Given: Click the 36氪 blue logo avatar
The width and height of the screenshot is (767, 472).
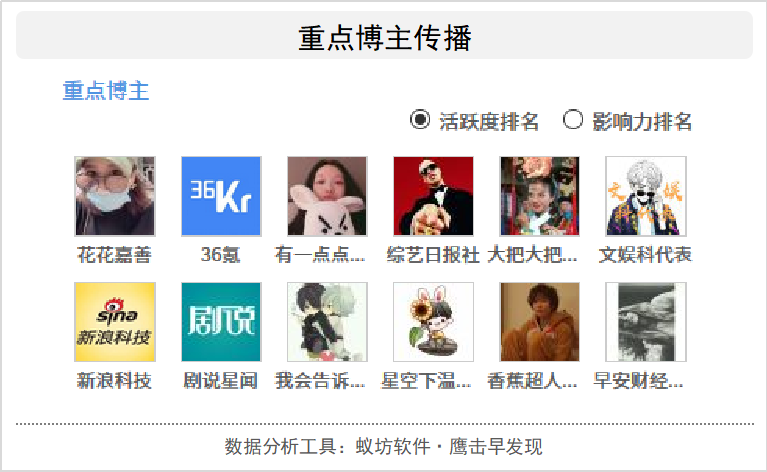Looking at the screenshot, I should tap(221, 196).
